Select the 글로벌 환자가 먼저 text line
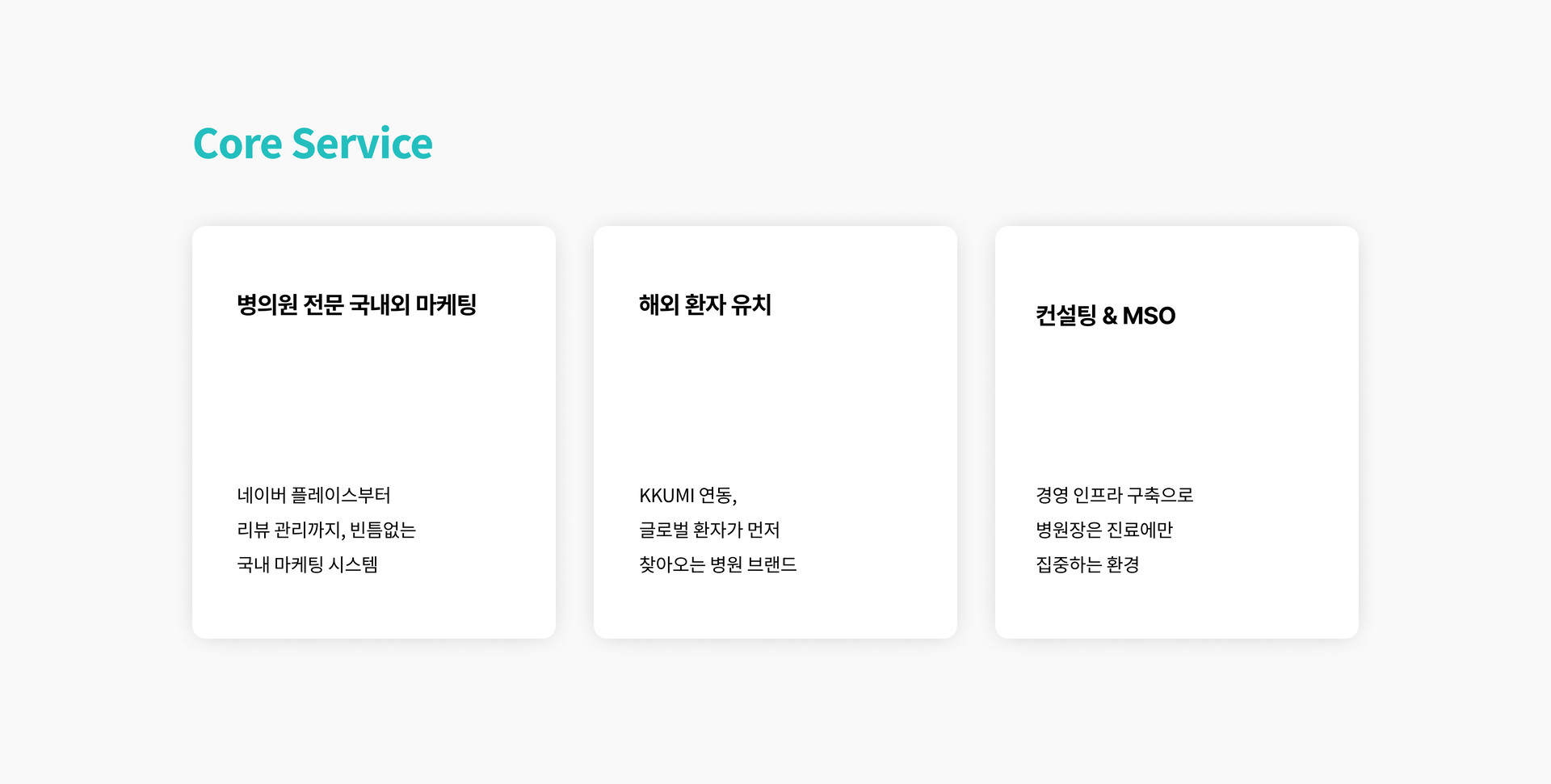The image size is (1551, 784). click(x=708, y=530)
